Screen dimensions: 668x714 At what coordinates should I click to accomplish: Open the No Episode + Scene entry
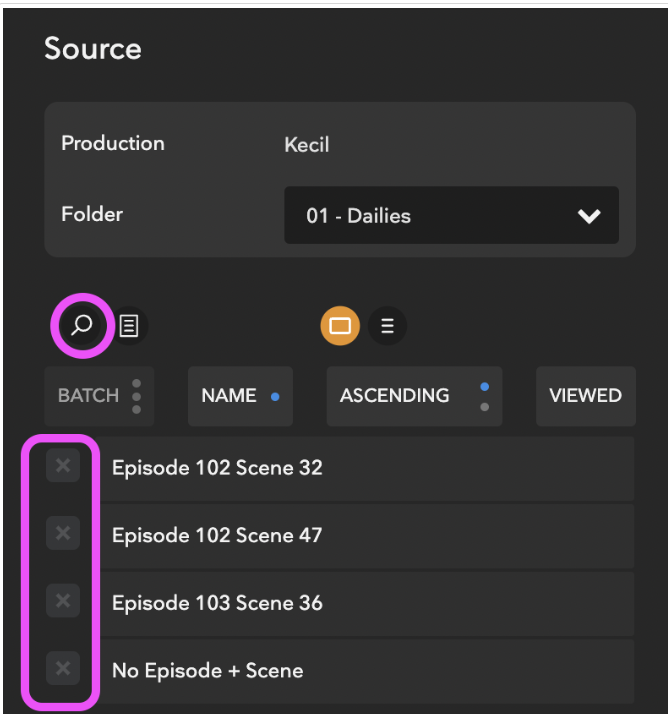click(x=367, y=671)
